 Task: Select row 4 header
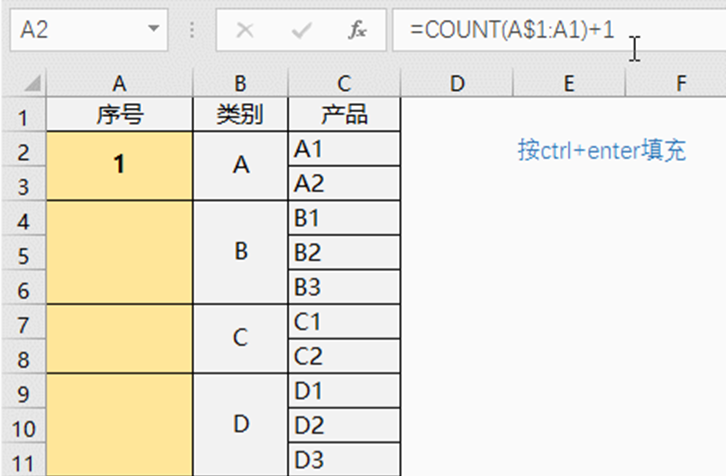point(24,218)
